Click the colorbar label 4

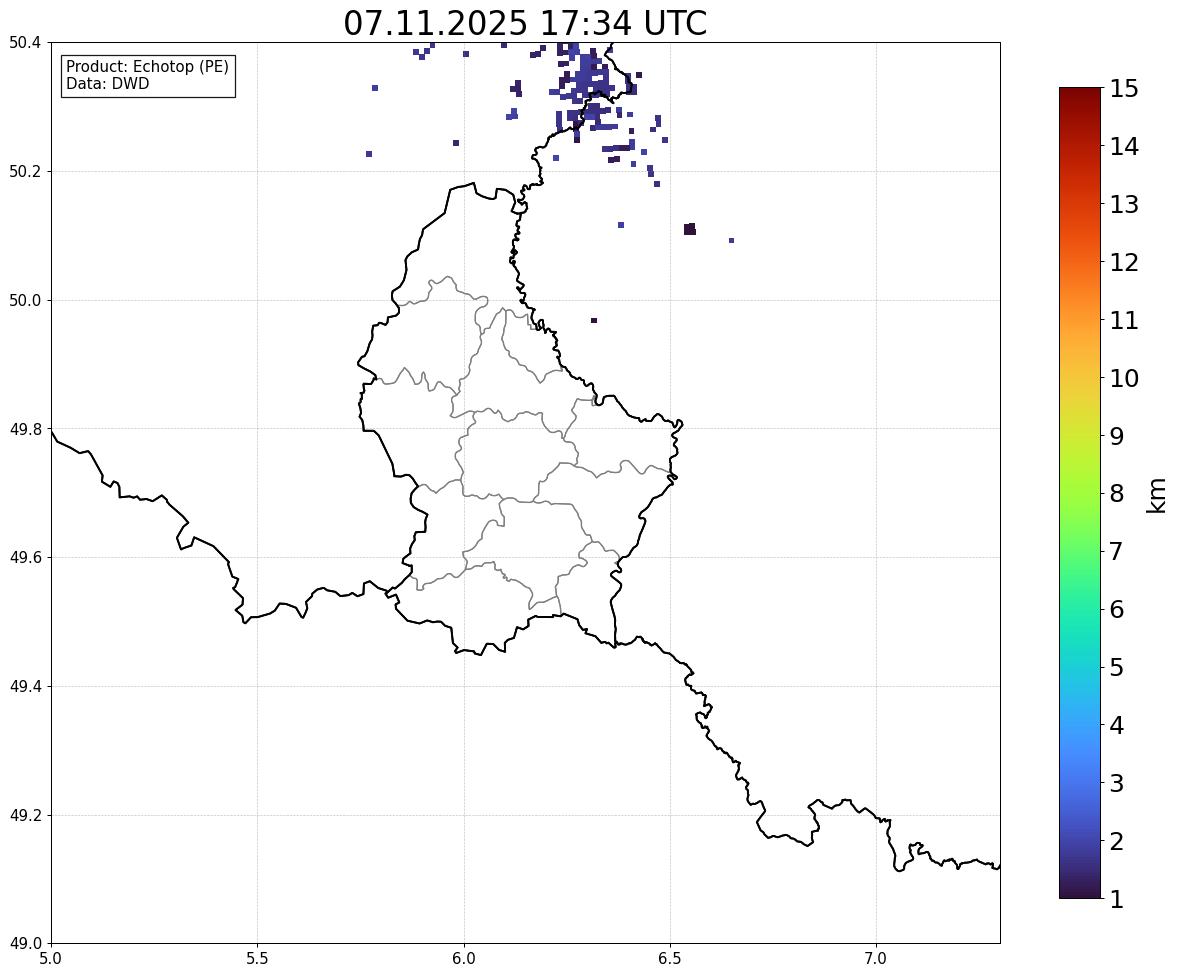[x=1116, y=725]
